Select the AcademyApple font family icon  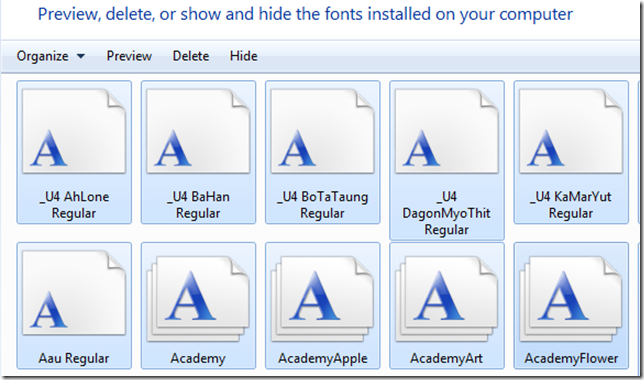coord(322,299)
